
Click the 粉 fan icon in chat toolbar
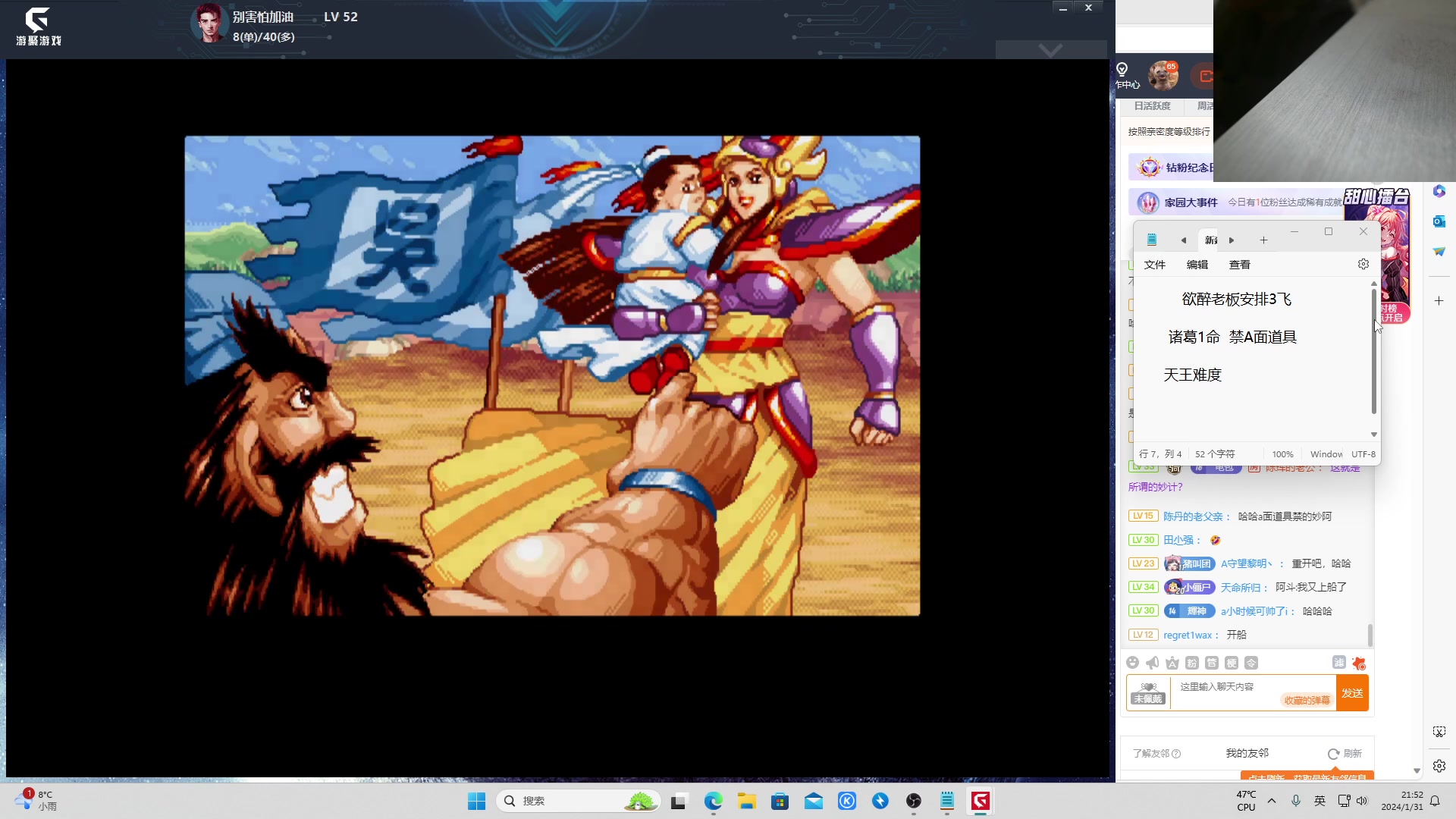1192,663
